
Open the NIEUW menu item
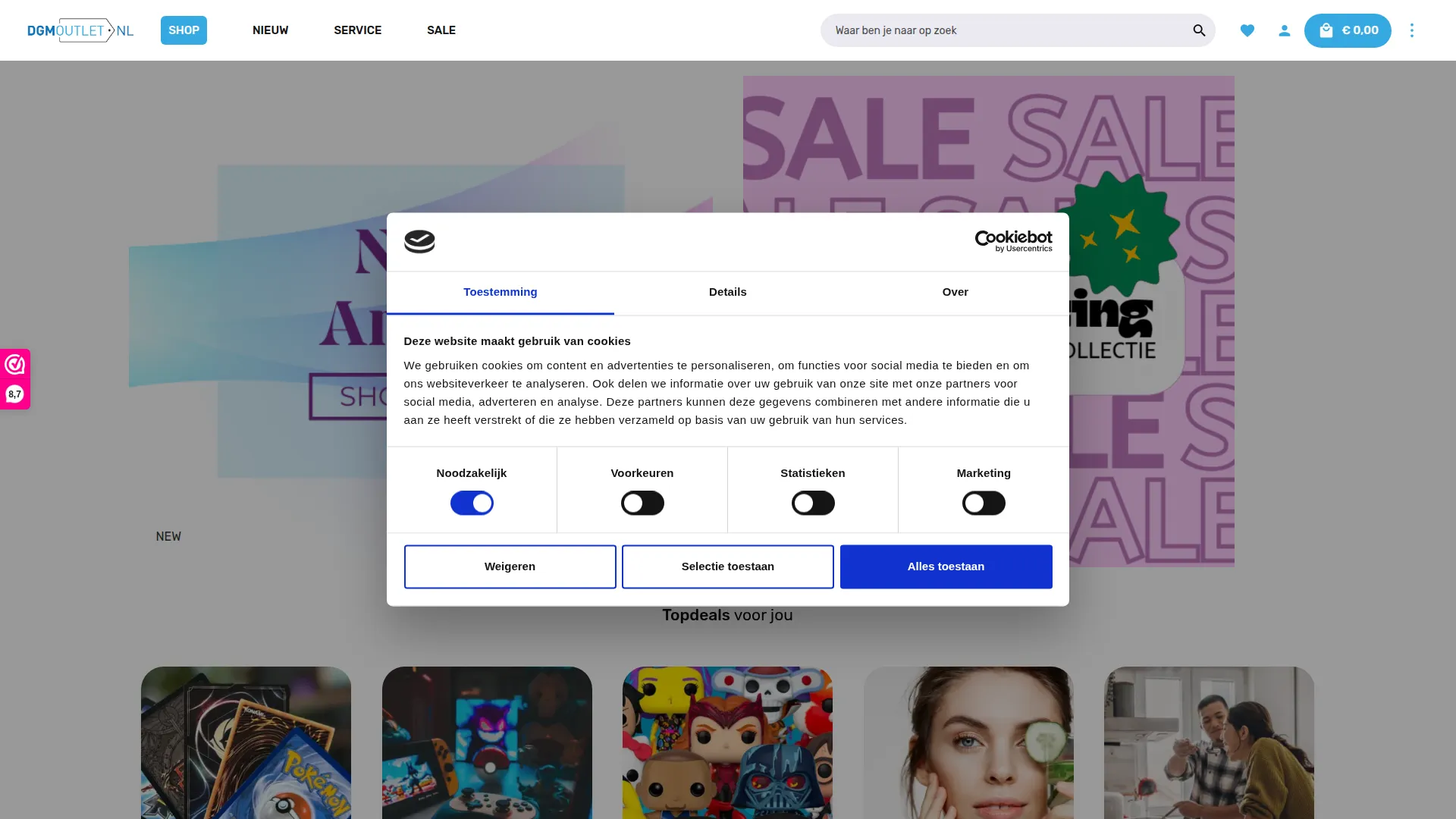pyautogui.click(x=271, y=30)
